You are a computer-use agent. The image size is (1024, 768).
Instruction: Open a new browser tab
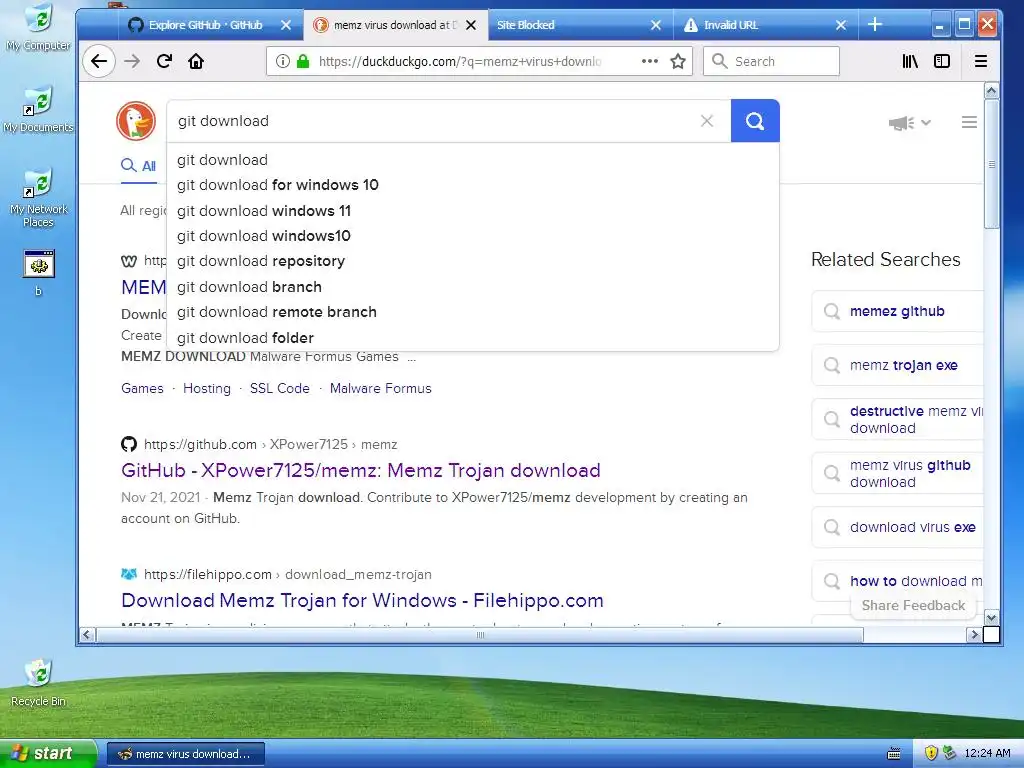875,25
